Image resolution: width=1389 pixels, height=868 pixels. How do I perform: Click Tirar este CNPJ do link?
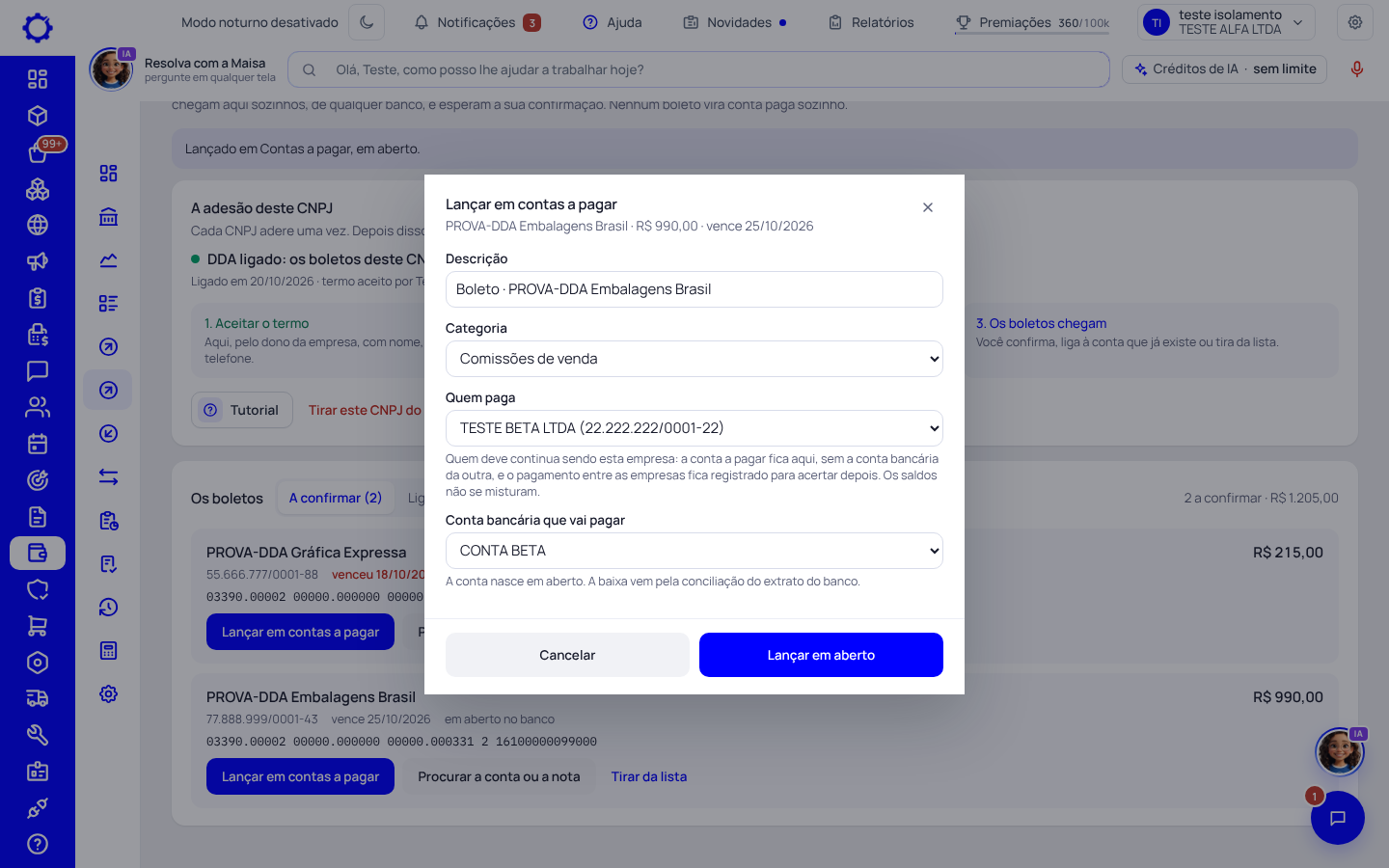365,410
